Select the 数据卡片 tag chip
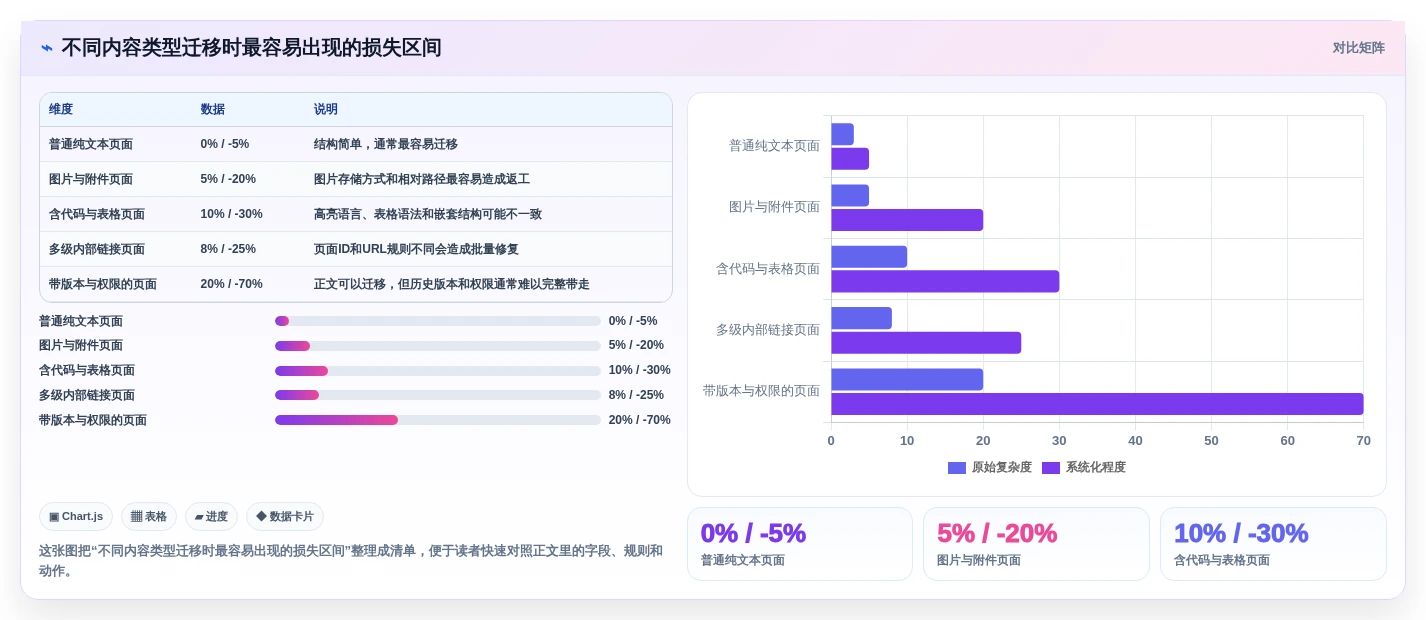The height and width of the screenshot is (620, 1426). (285, 517)
